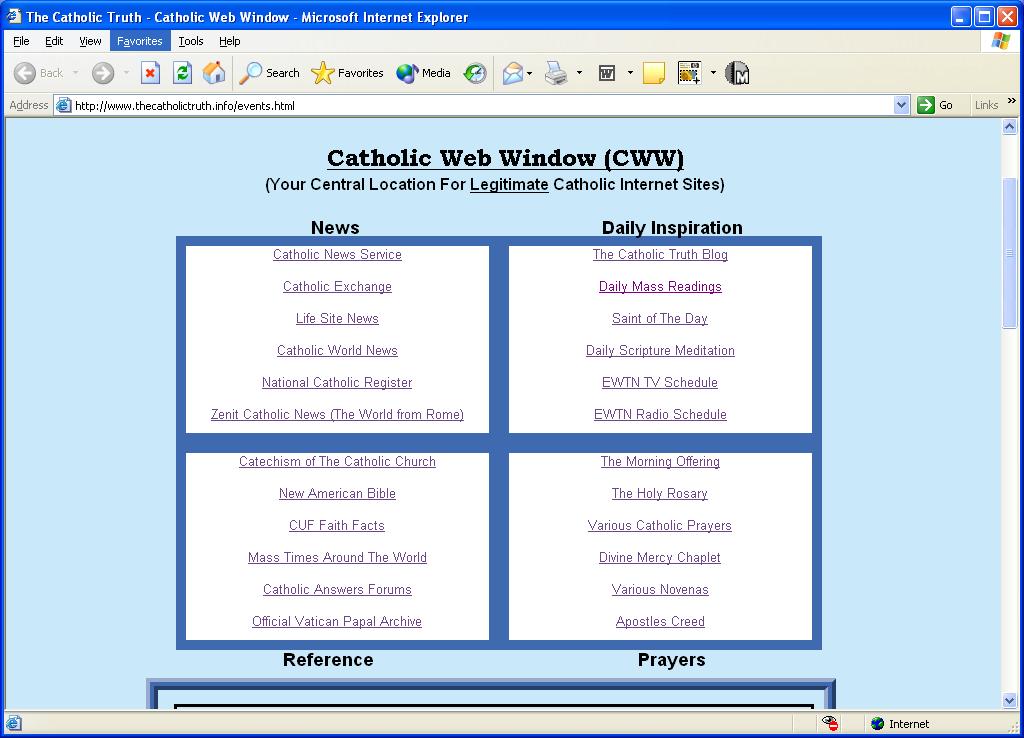Viewport: 1024px width, 738px height.
Task: Expand Word edit button dropdown arrow
Action: click(x=630, y=73)
